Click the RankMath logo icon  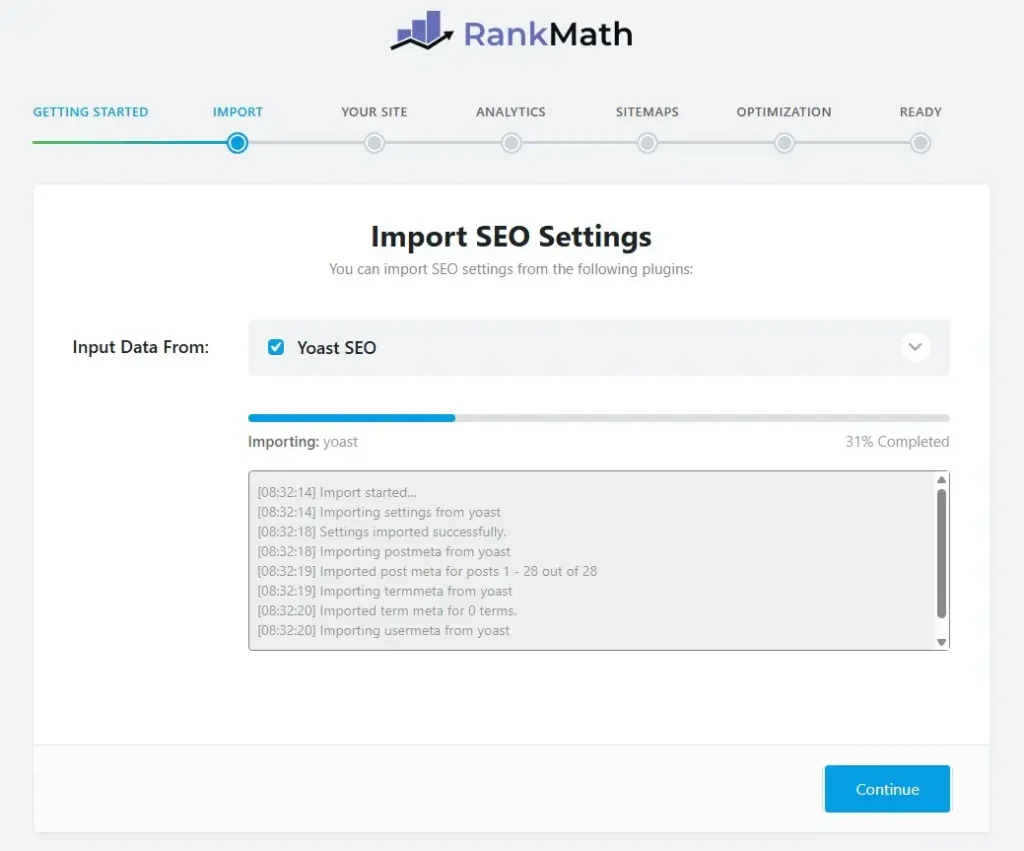(x=420, y=31)
